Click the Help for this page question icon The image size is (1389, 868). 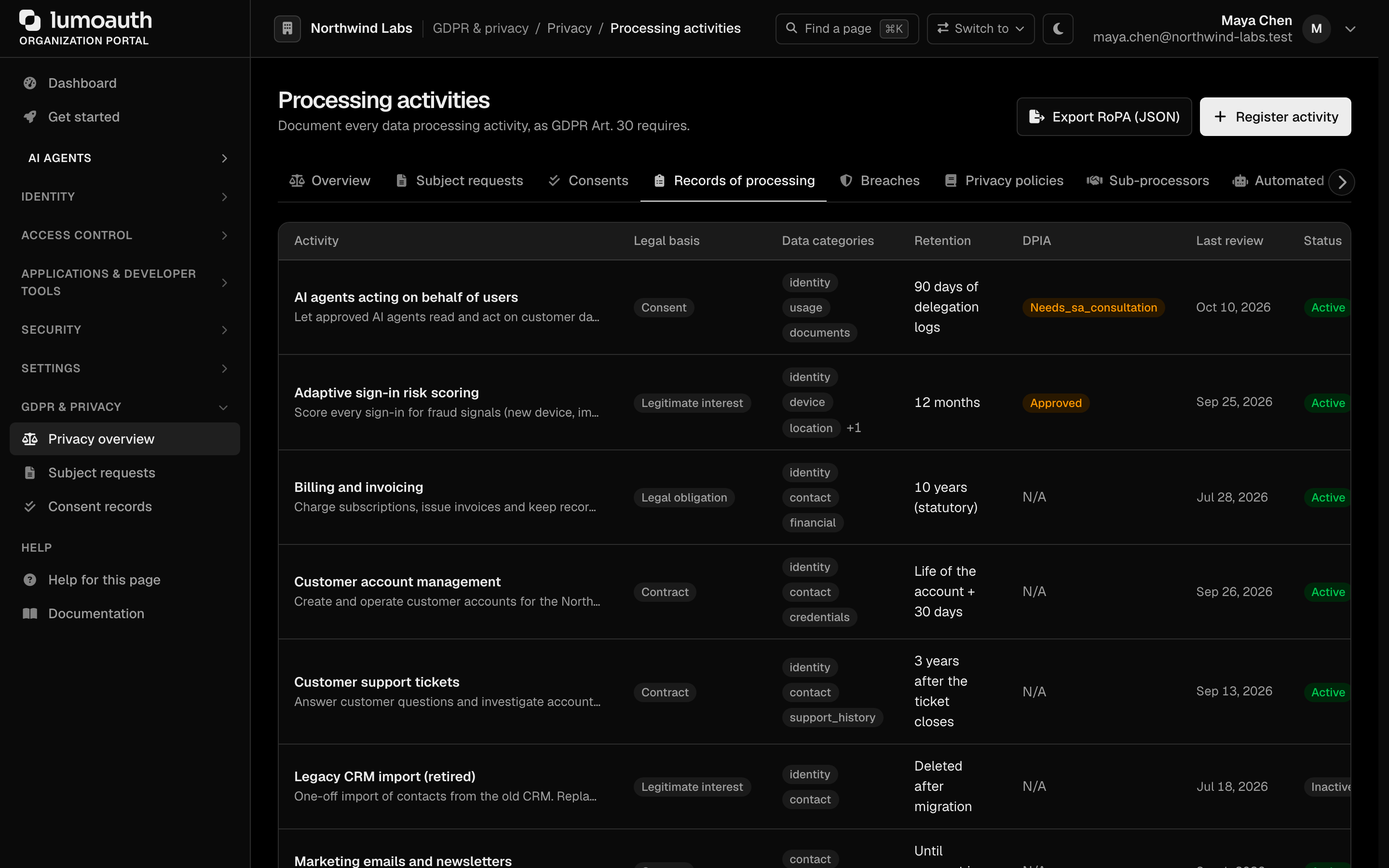click(x=30, y=580)
